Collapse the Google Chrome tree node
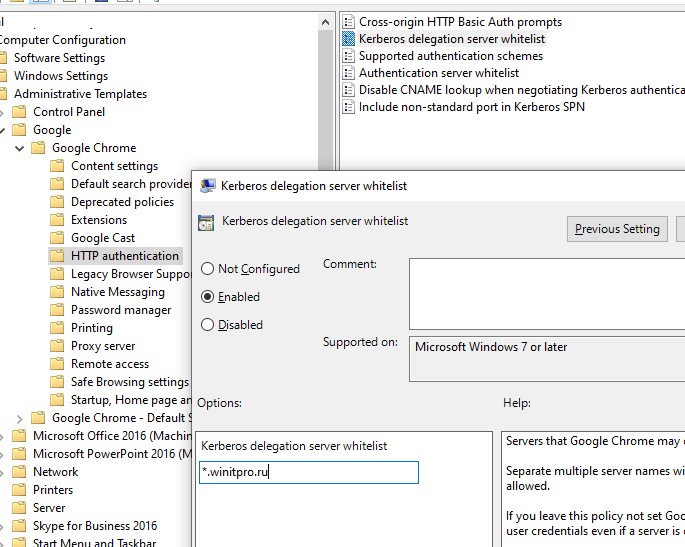The height and width of the screenshot is (547, 685). click(19, 148)
